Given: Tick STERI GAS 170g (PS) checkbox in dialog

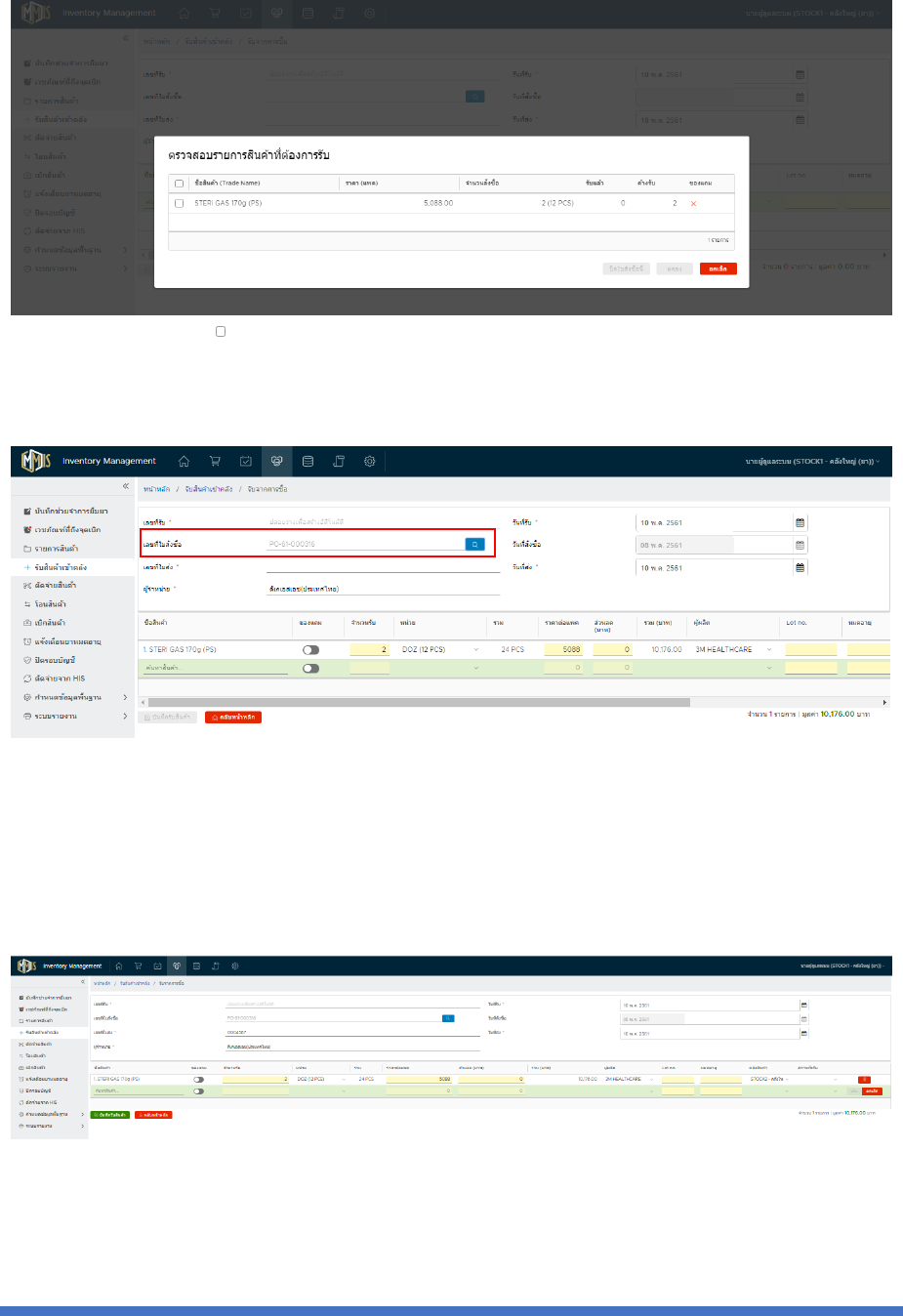Looking at the screenshot, I should click(x=179, y=203).
